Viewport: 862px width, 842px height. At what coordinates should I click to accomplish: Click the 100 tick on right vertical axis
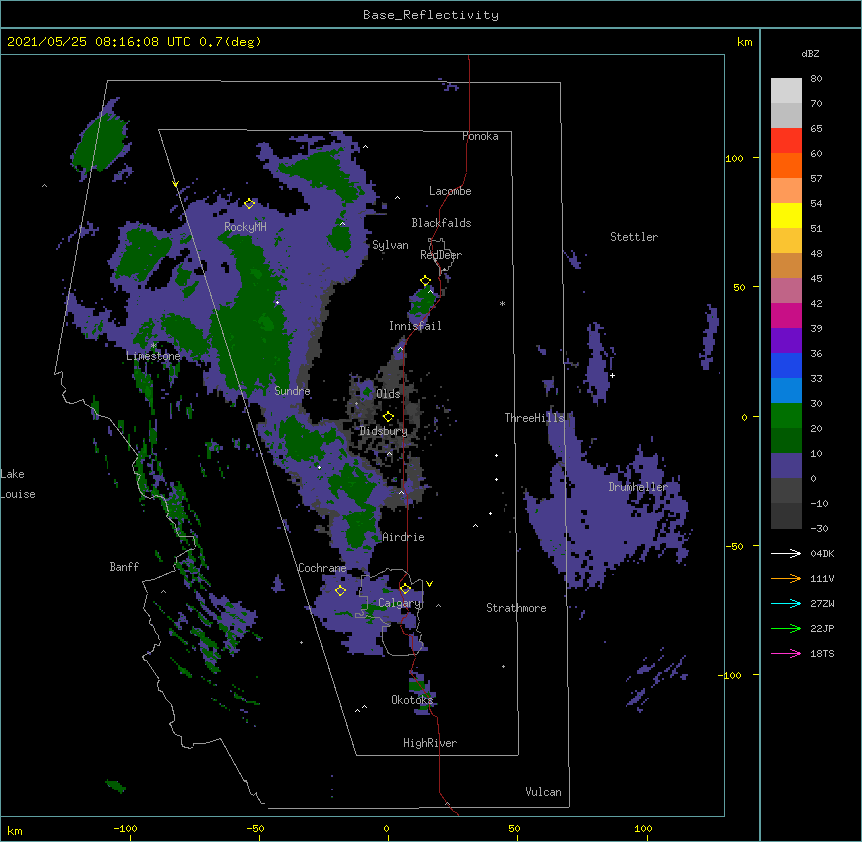(x=734, y=159)
